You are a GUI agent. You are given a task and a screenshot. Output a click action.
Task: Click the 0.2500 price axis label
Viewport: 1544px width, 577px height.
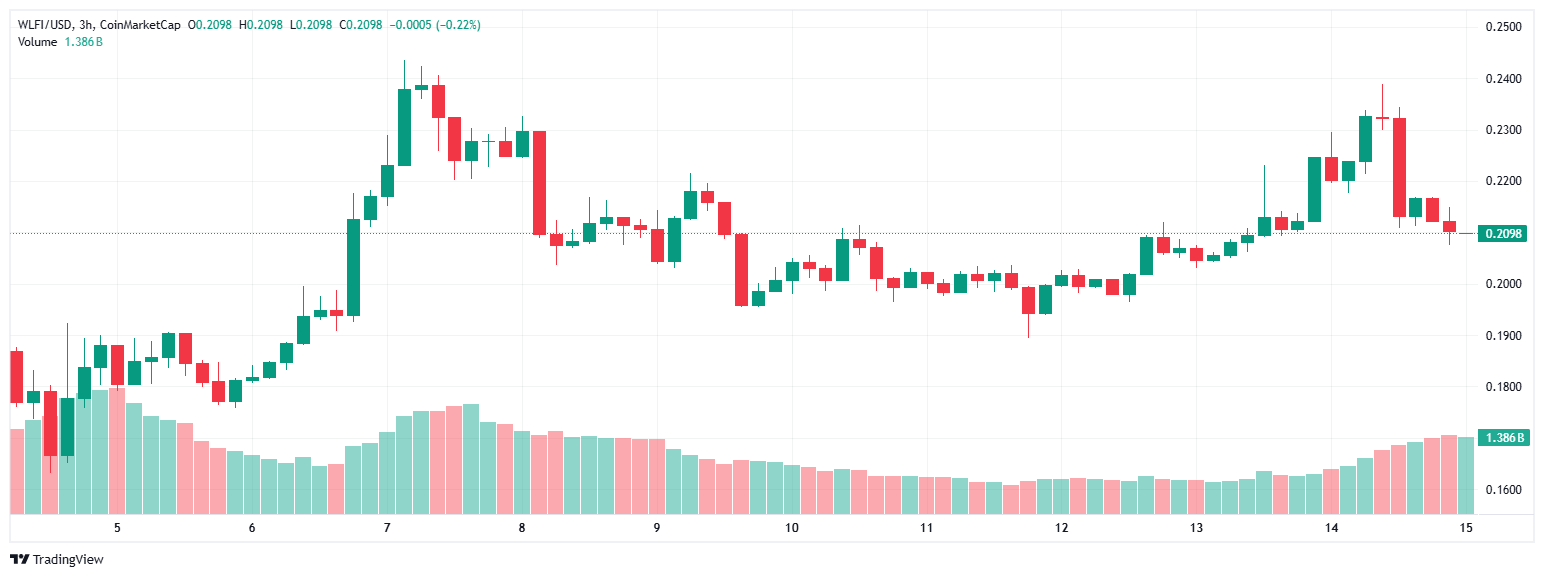[1503, 27]
